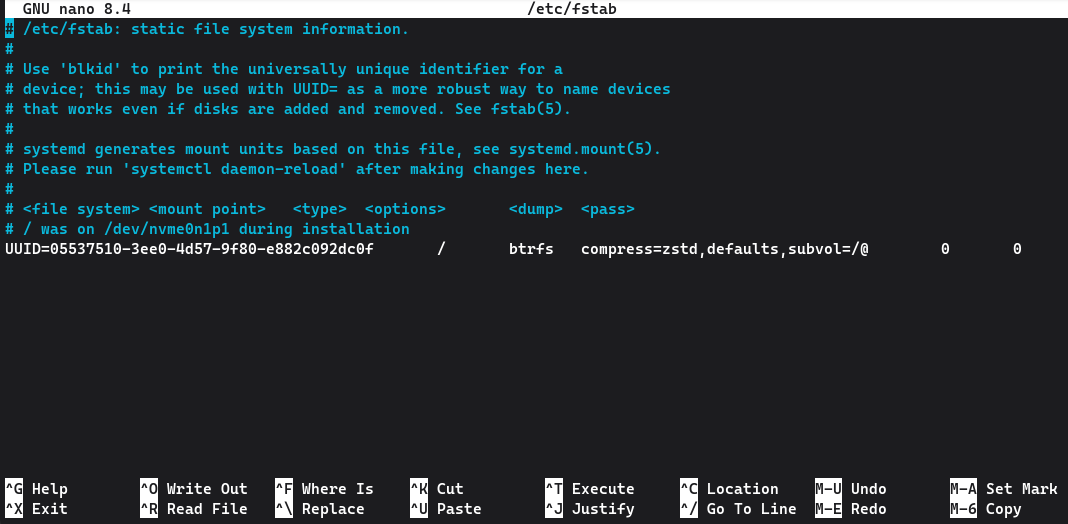Open the ^F Where Is search
This screenshot has width=1068, height=524.
click(x=324, y=489)
